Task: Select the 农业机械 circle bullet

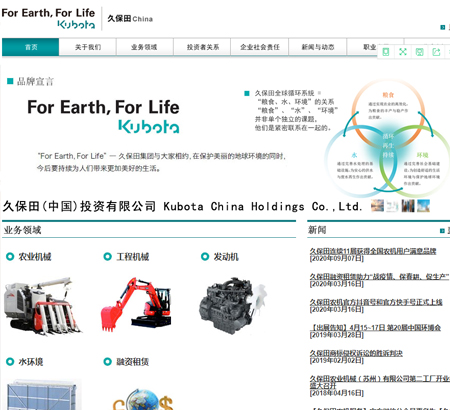Action: 10,257
